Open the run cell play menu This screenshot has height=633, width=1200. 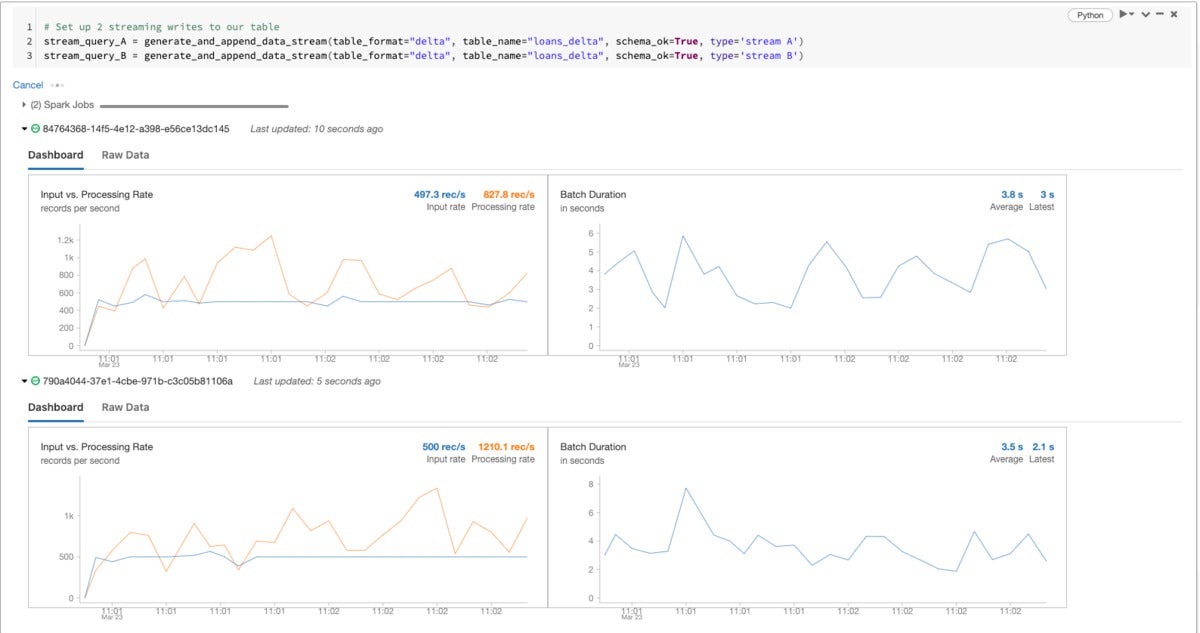[x=1127, y=14]
